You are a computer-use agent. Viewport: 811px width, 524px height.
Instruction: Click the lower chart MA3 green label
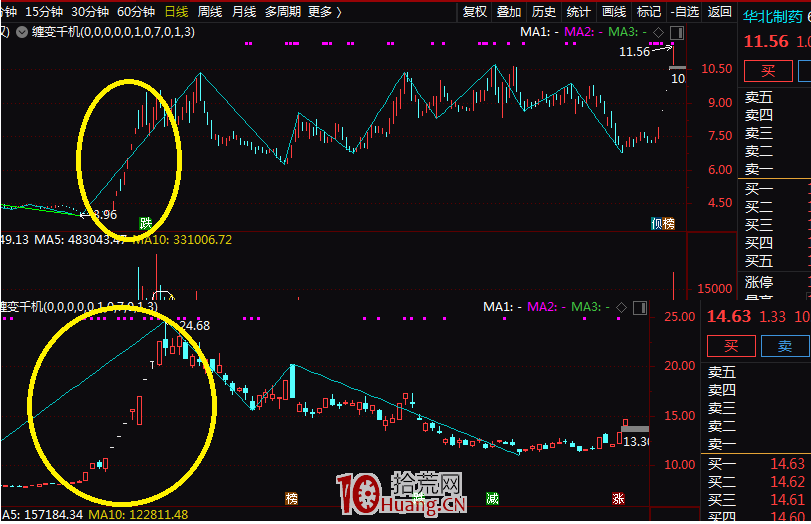click(x=590, y=307)
